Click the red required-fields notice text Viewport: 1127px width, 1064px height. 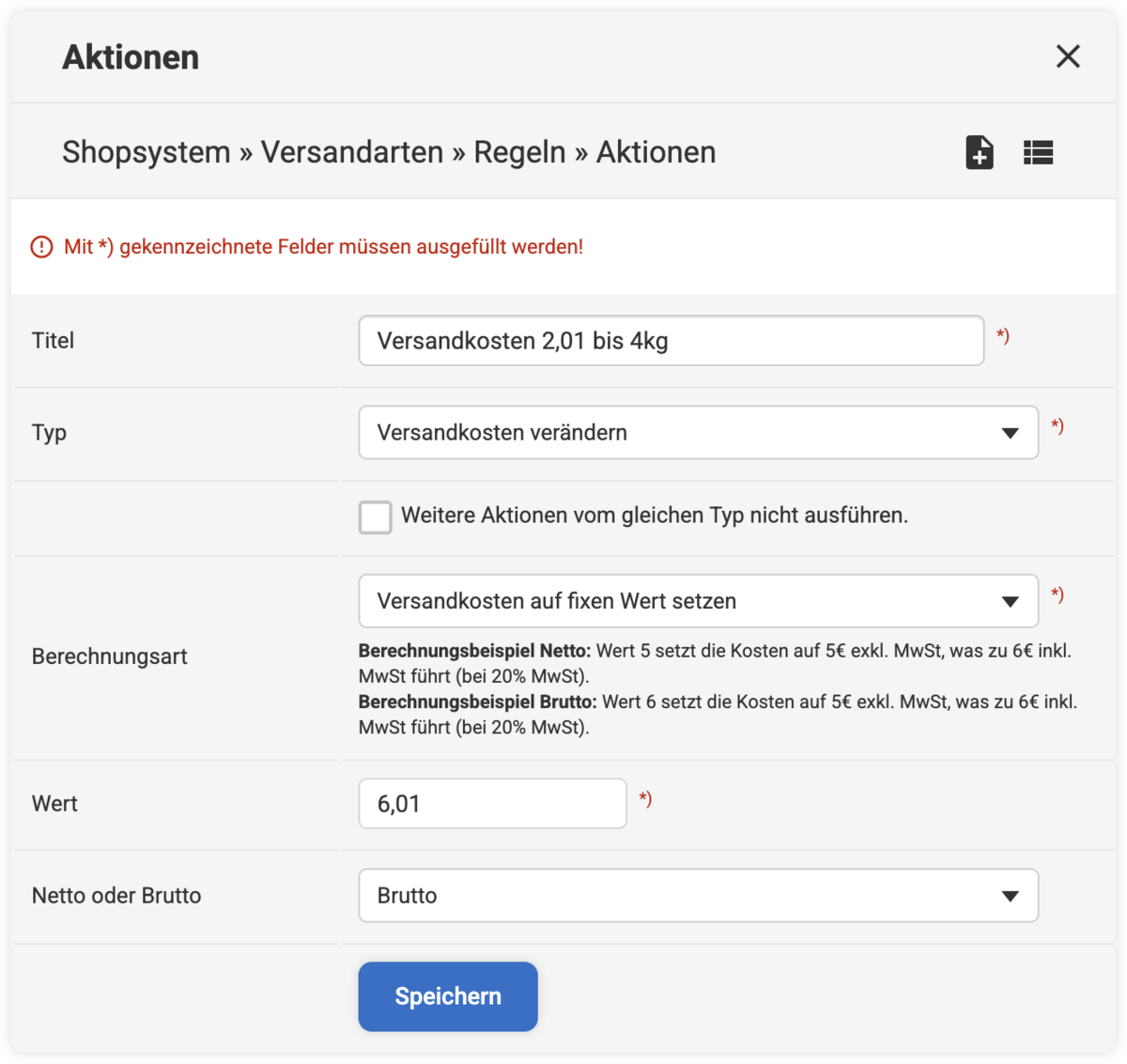[x=323, y=247]
